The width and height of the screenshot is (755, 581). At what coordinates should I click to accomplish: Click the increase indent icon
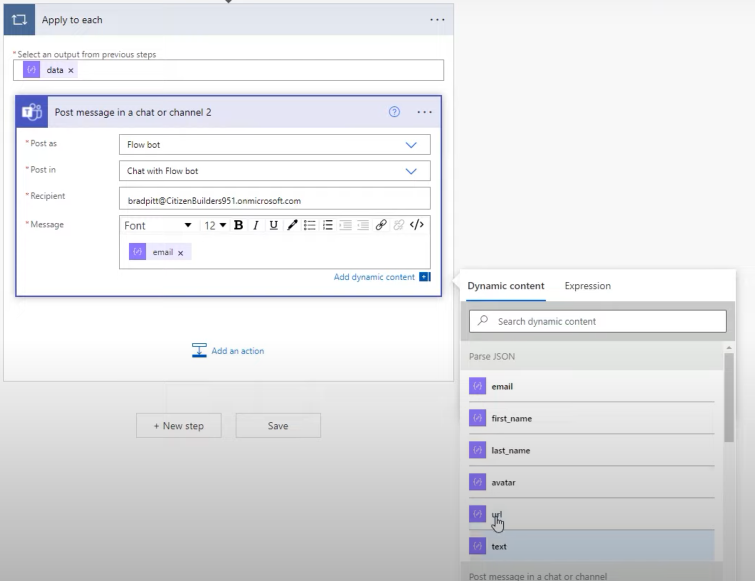363,225
